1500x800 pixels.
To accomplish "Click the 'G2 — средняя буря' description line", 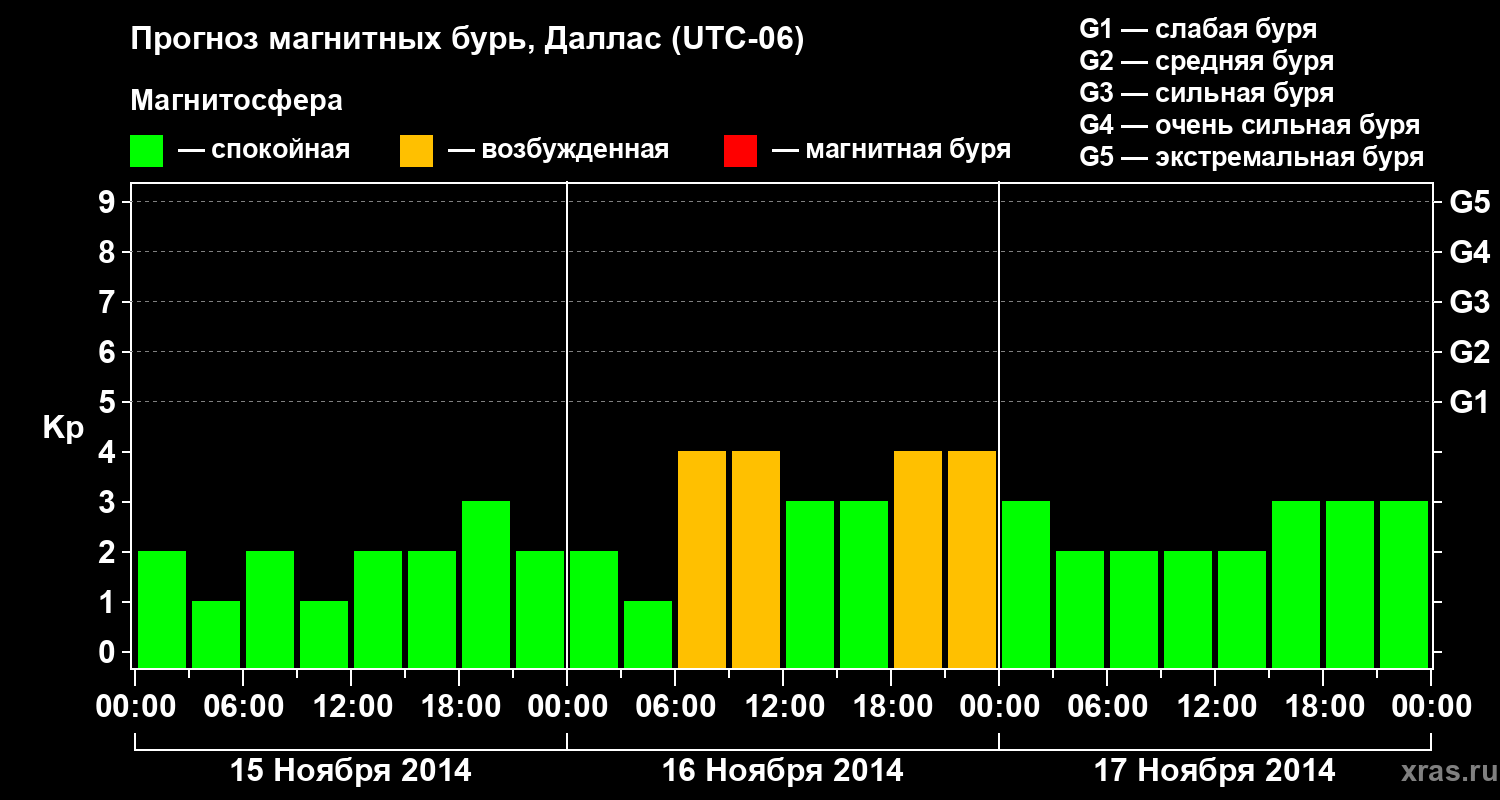I will tap(1207, 61).
